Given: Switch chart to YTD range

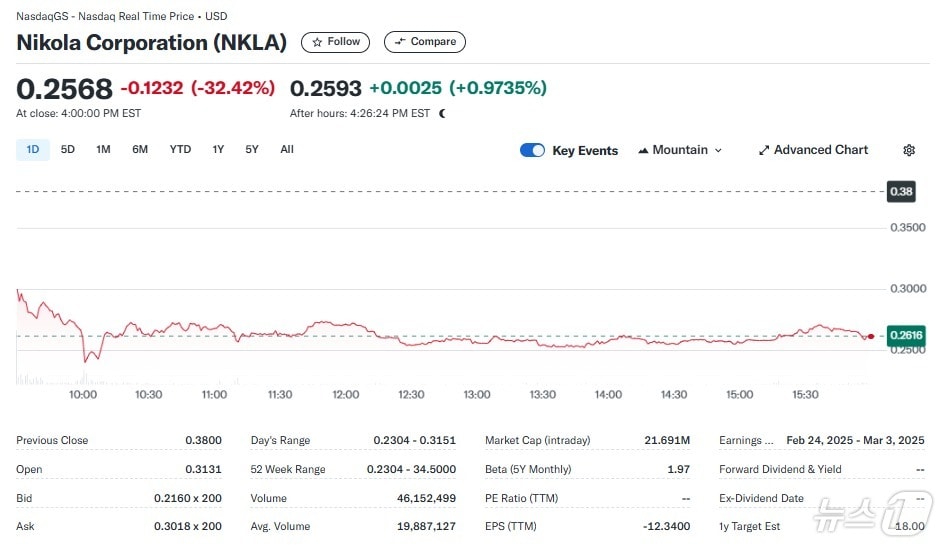Looking at the screenshot, I should point(180,150).
